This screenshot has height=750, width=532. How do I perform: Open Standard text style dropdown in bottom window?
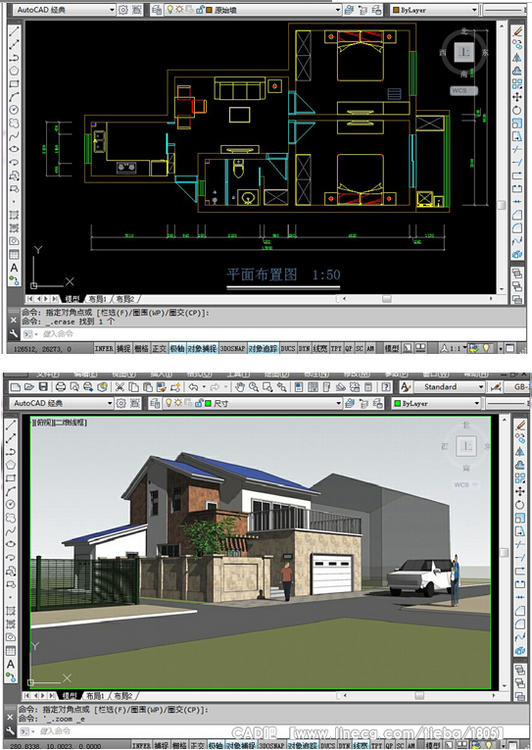click(x=449, y=386)
